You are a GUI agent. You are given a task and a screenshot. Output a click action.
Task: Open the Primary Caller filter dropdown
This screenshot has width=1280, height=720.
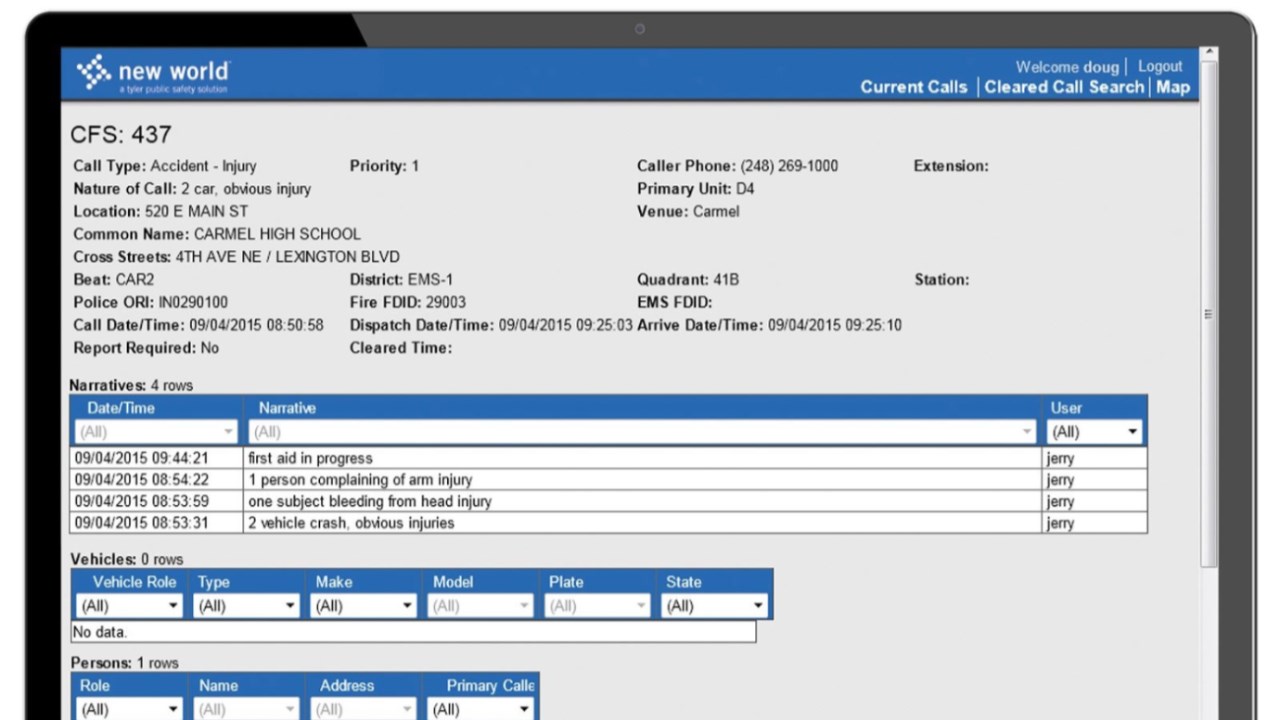[481, 709]
